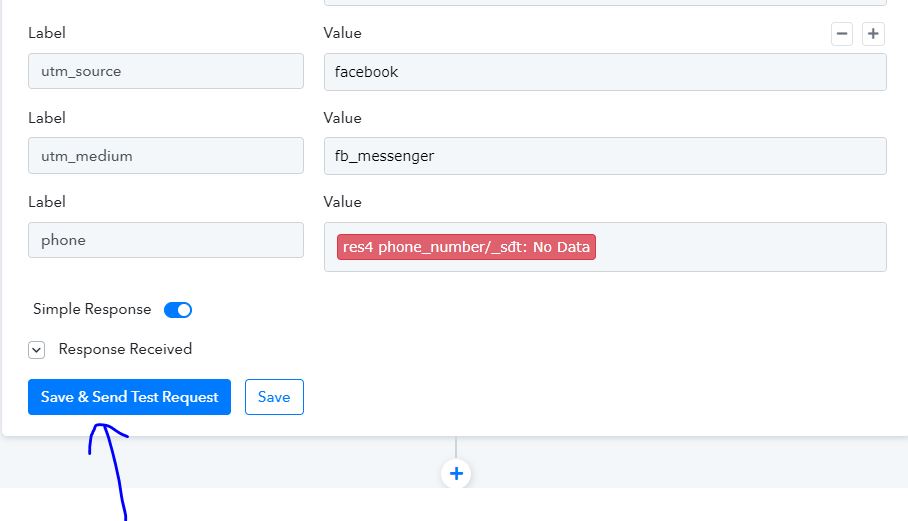908x521 pixels.
Task: Focus the utm_source label field
Action: pyautogui.click(x=166, y=71)
